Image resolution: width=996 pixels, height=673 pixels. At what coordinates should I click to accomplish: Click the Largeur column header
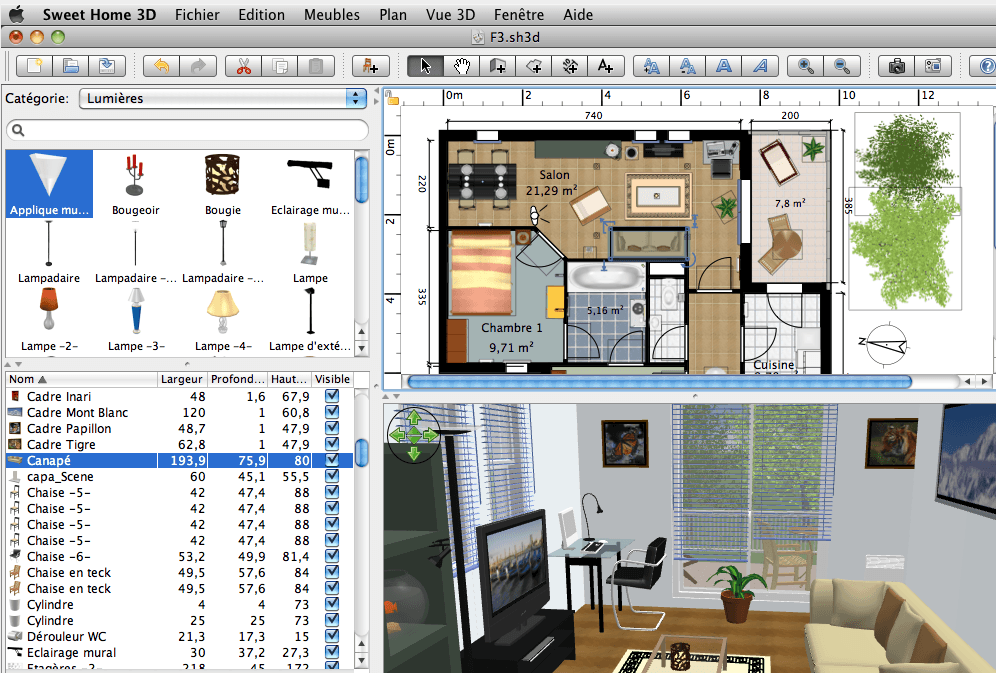pos(182,380)
